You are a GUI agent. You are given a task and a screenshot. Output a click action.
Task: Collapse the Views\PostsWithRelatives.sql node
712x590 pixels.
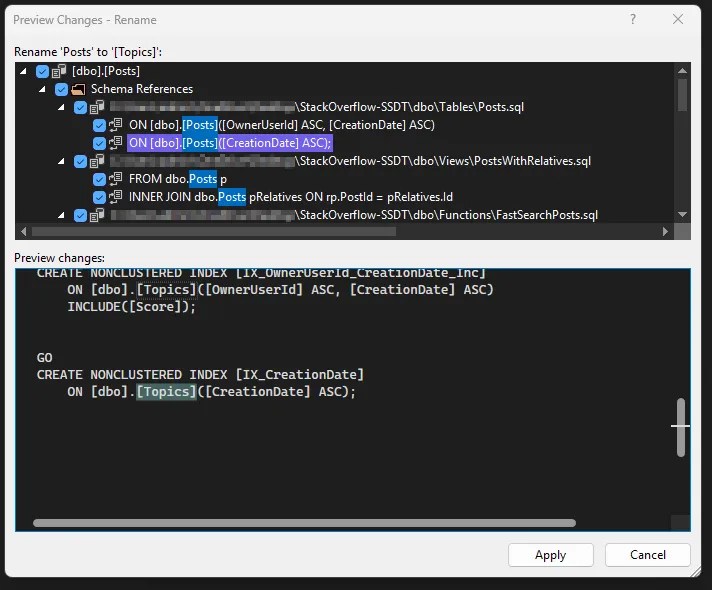(63, 161)
